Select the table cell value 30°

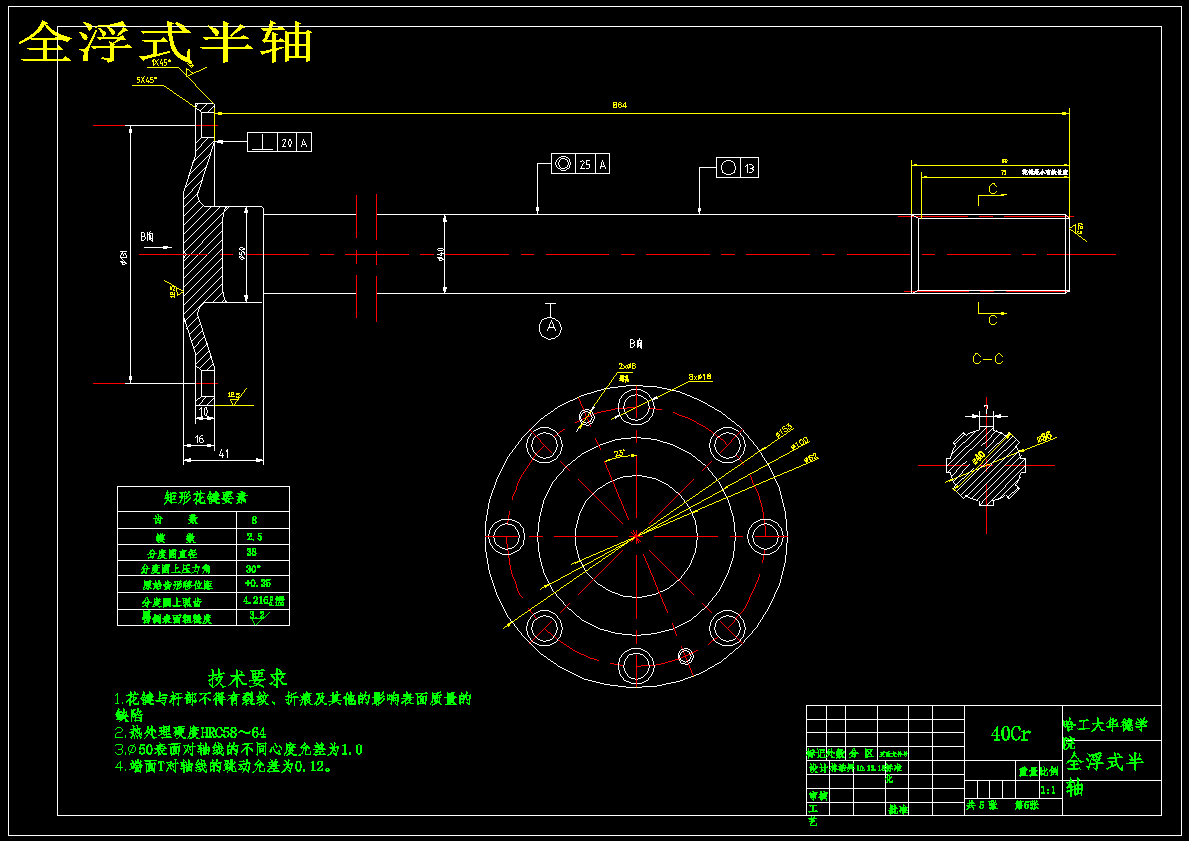(x=253, y=568)
